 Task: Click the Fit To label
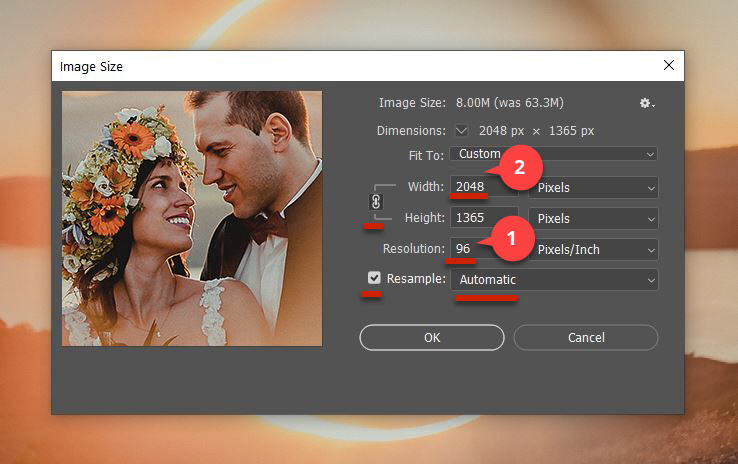426,155
